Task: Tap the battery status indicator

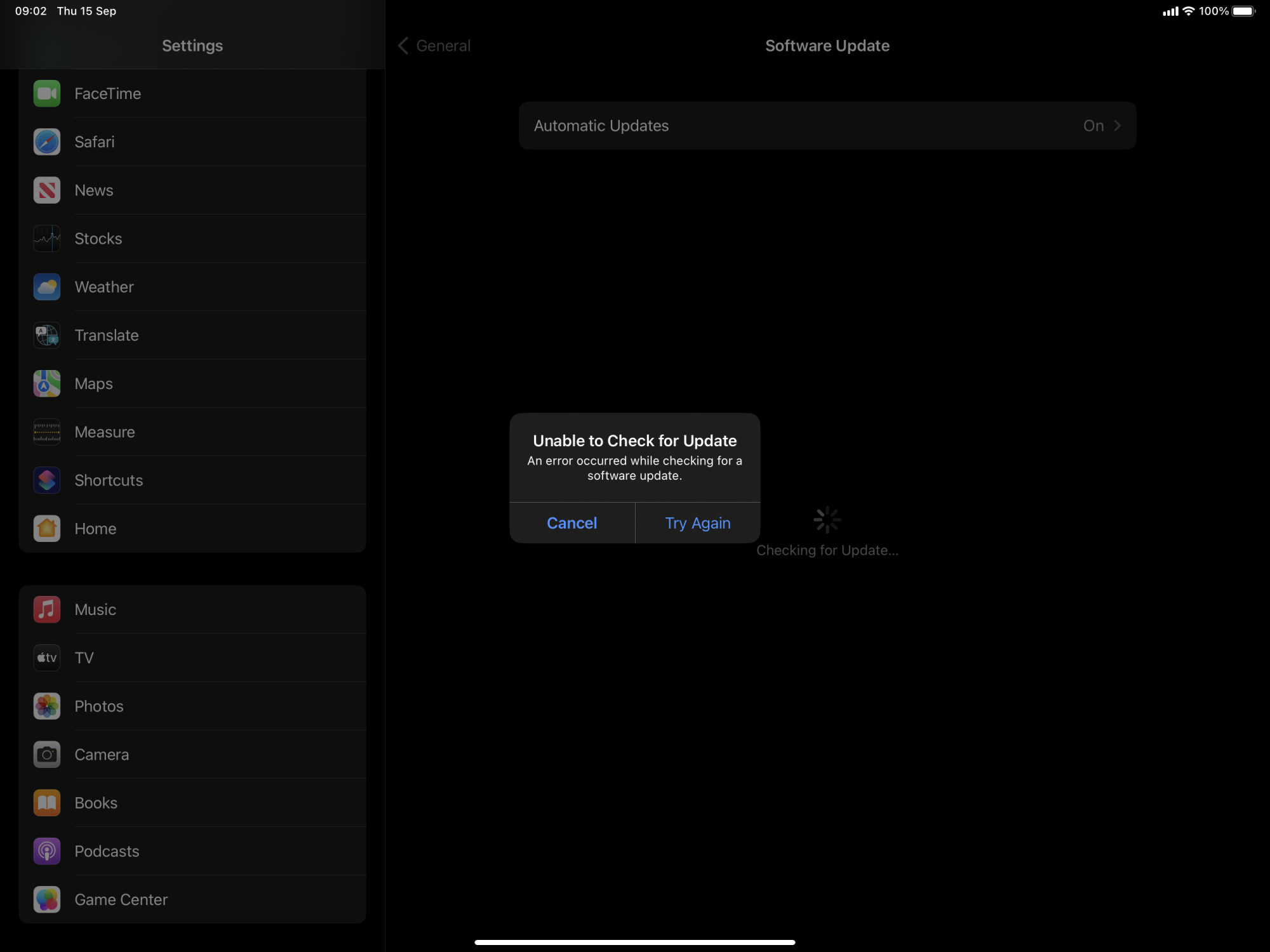Action: coord(1243,11)
